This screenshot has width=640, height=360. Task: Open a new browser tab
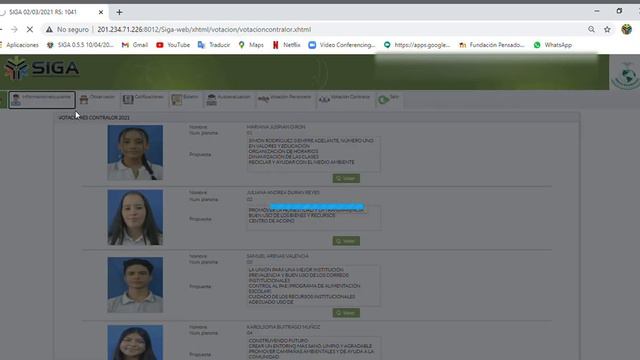119,12
